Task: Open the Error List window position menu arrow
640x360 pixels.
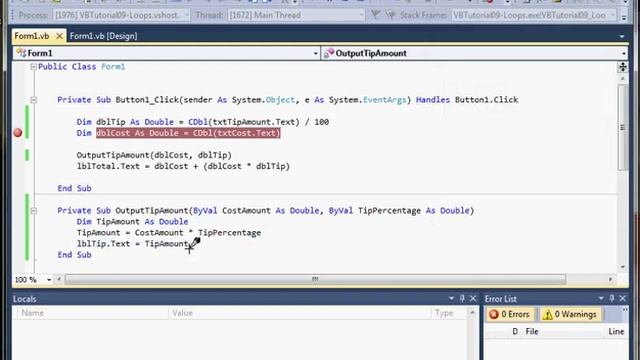Action: (x=601, y=298)
